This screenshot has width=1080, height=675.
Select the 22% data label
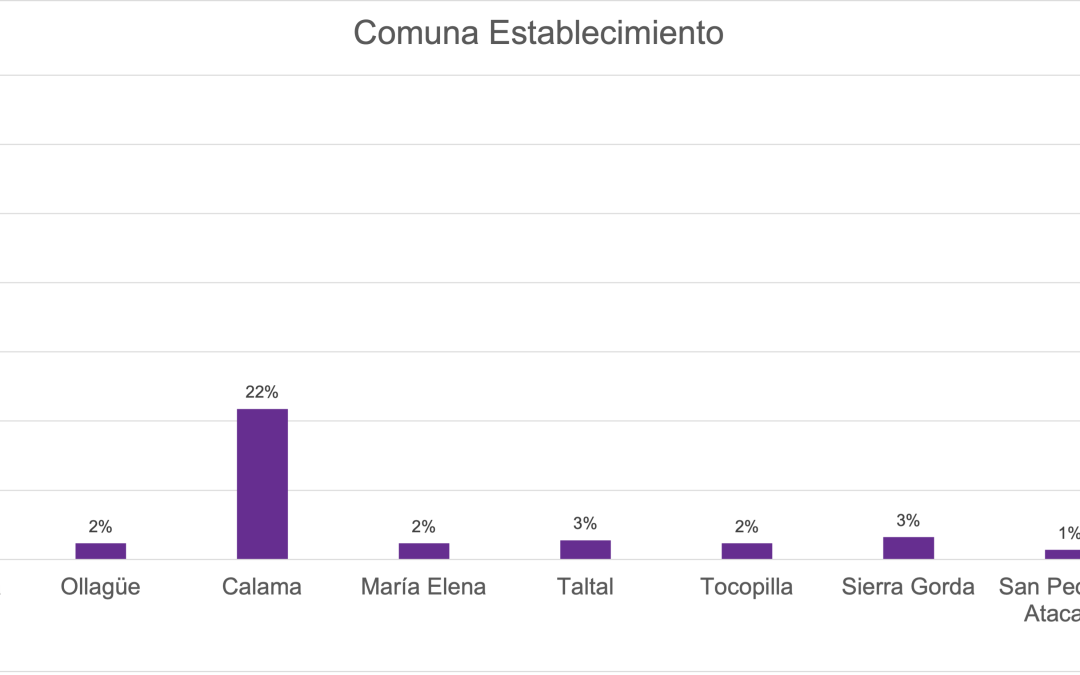coord(262,392)
